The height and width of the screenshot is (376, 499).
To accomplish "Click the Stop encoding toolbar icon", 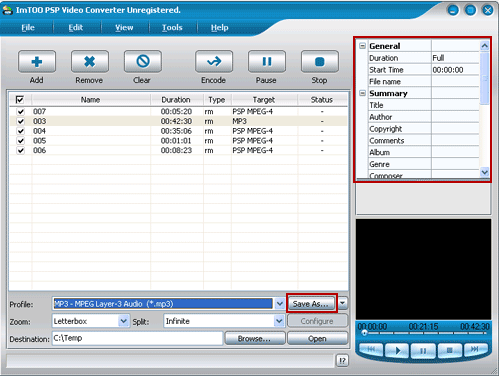I will (320, 62).
